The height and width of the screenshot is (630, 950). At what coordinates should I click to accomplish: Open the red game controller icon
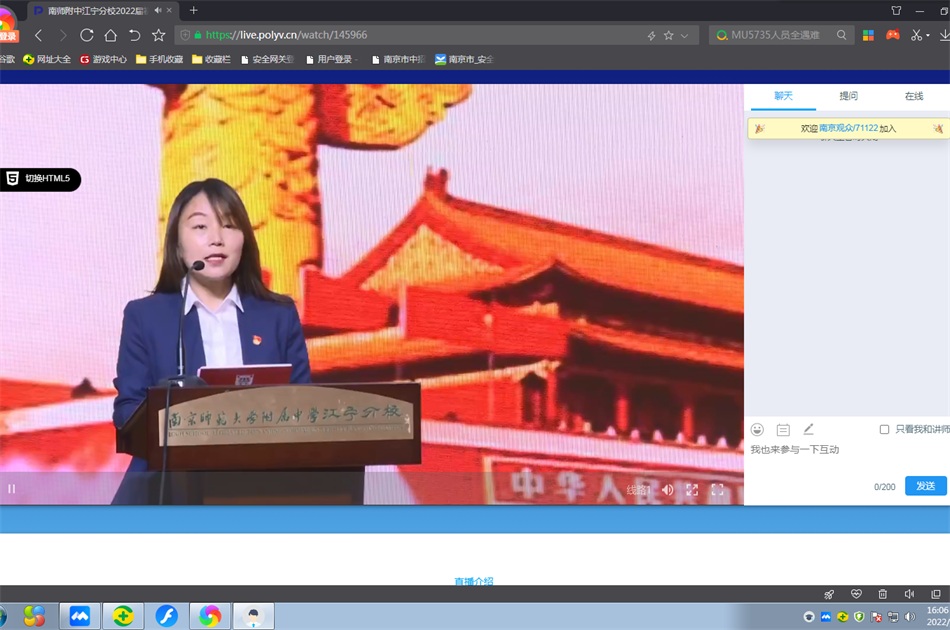892,35
